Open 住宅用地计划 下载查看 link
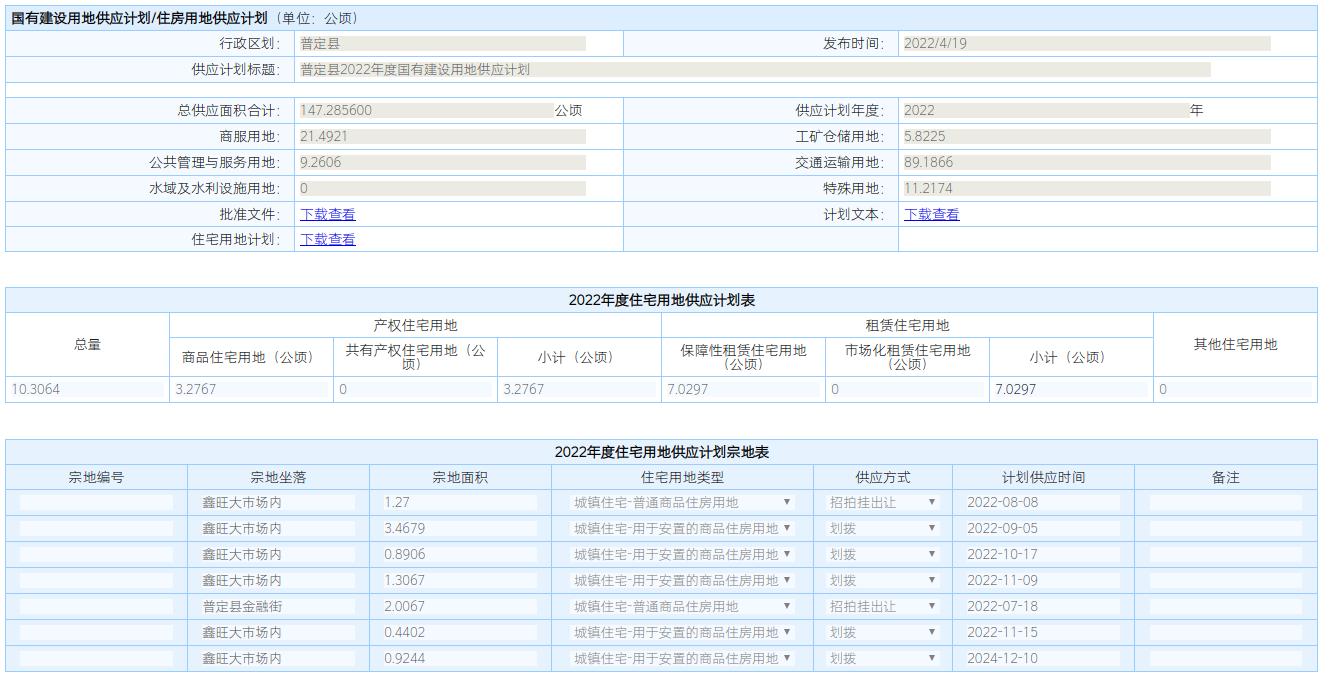1329x687 pixels. pyautogui.click(x=328, y=239)
